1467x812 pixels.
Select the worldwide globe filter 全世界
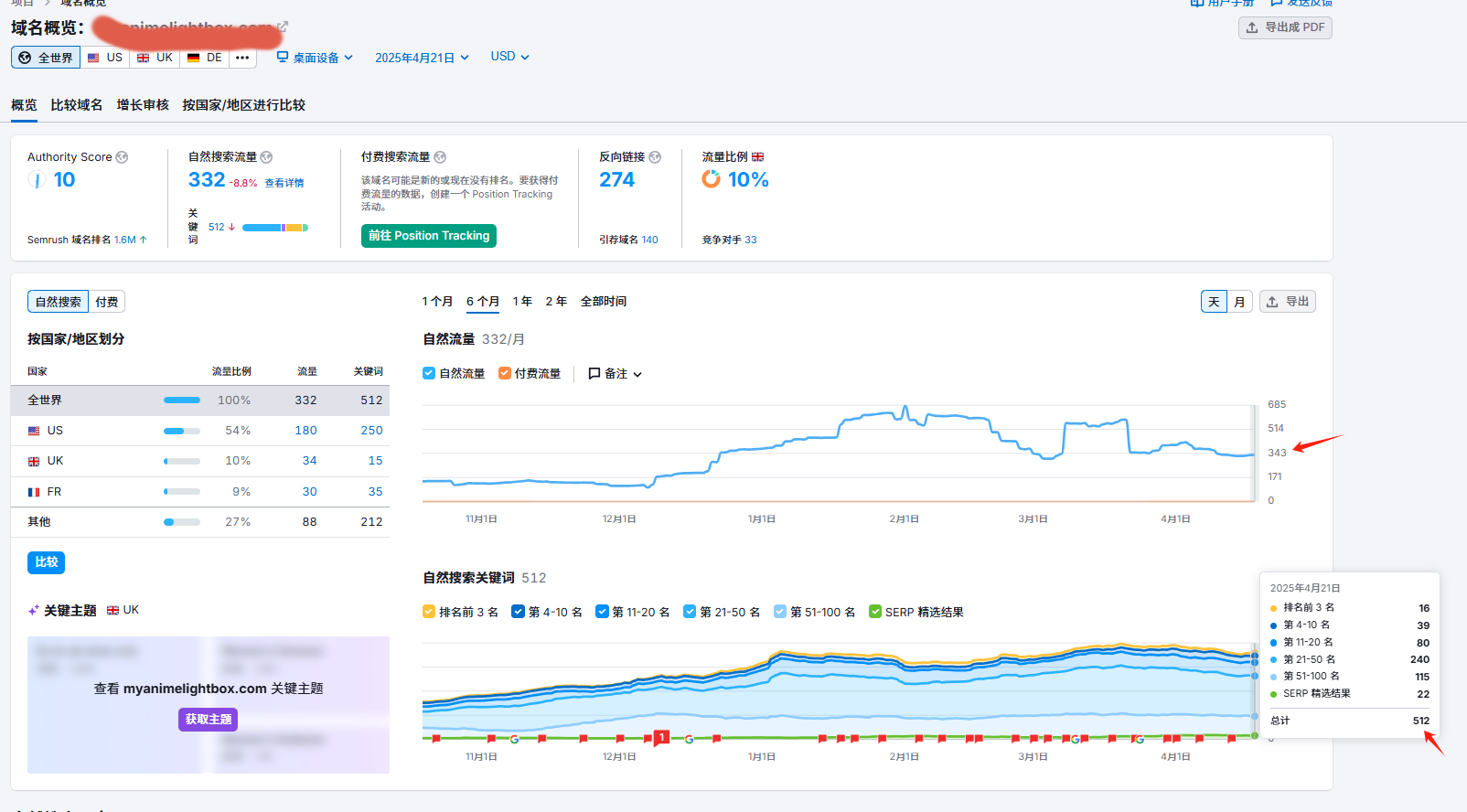coord(46,58)
